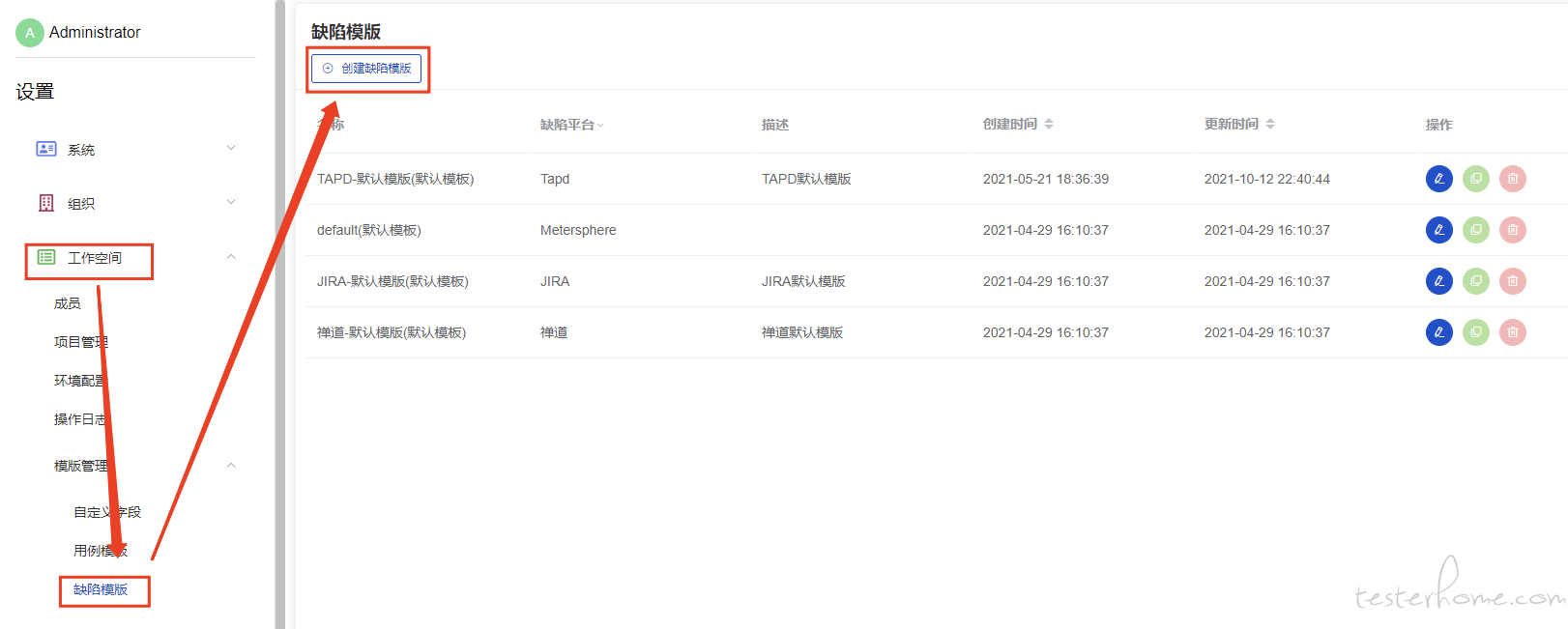Screen dimensions: 1568x629
Task: Click the JIRA-默认模版(默认模板) name cell
Action: (x=392, y=281)
